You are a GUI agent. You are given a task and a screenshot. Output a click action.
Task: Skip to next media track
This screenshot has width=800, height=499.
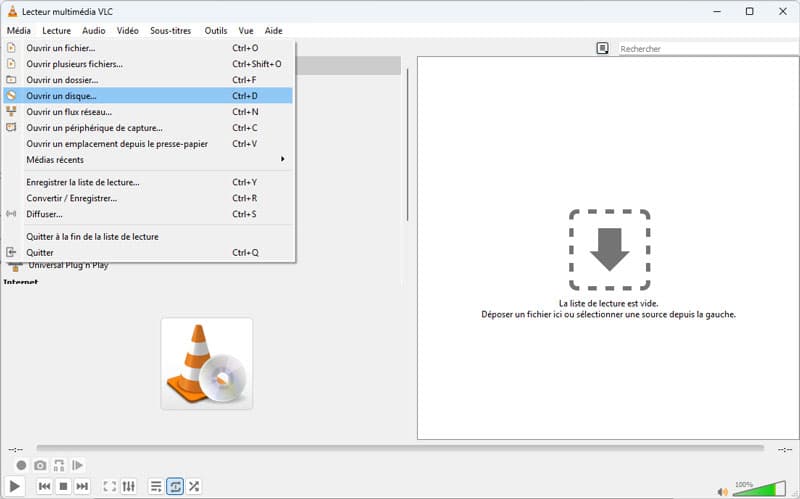82,486
